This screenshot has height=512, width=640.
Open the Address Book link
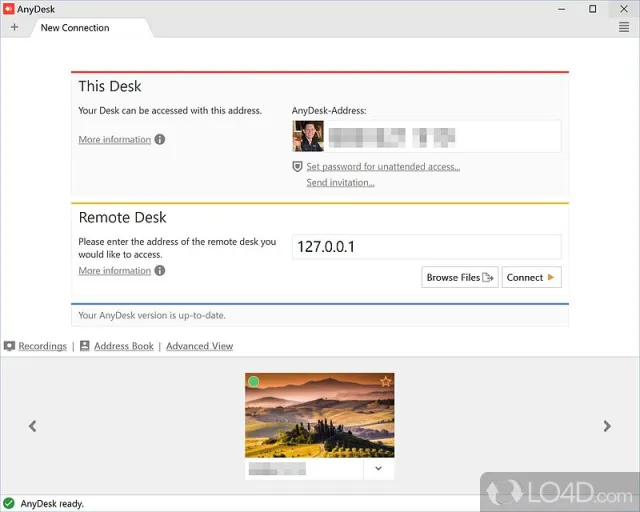point(124,346)
